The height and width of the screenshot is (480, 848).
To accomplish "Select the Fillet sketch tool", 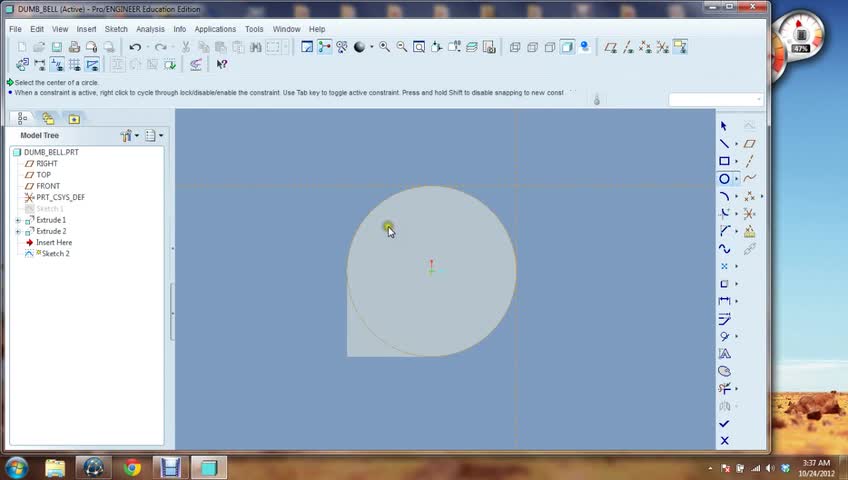I will point(724,214).
